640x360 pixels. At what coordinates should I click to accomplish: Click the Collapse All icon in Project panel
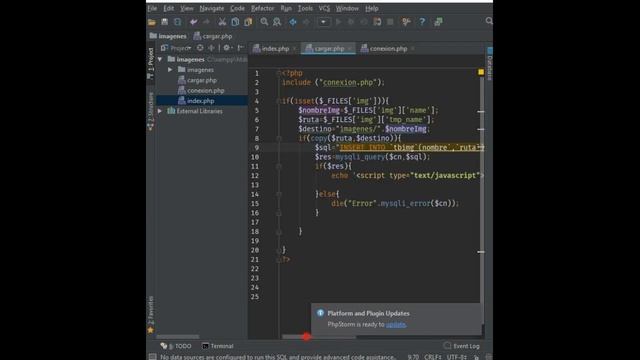point(211,48)
